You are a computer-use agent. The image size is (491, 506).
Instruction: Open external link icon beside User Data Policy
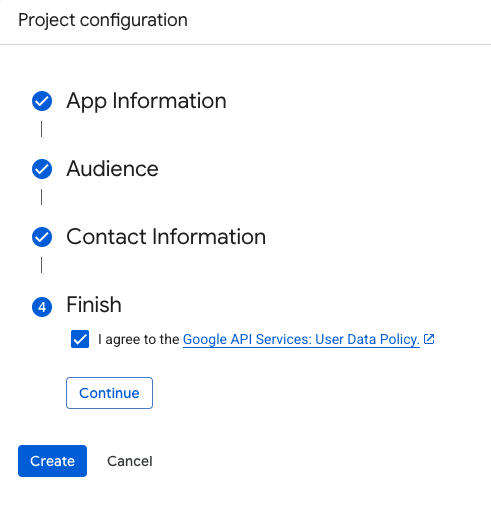point(429,339)
